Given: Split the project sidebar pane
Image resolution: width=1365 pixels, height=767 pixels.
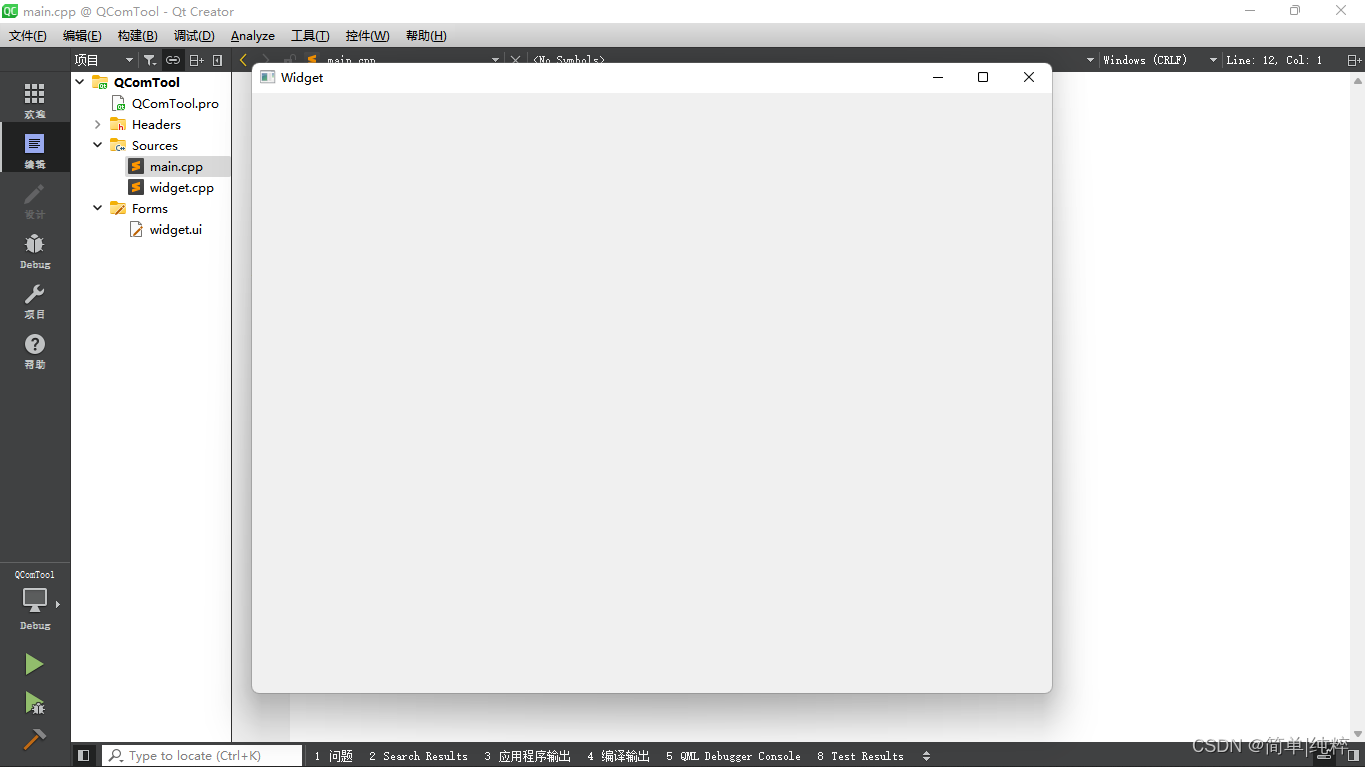Looking at the screenshot, I should 197,60.
